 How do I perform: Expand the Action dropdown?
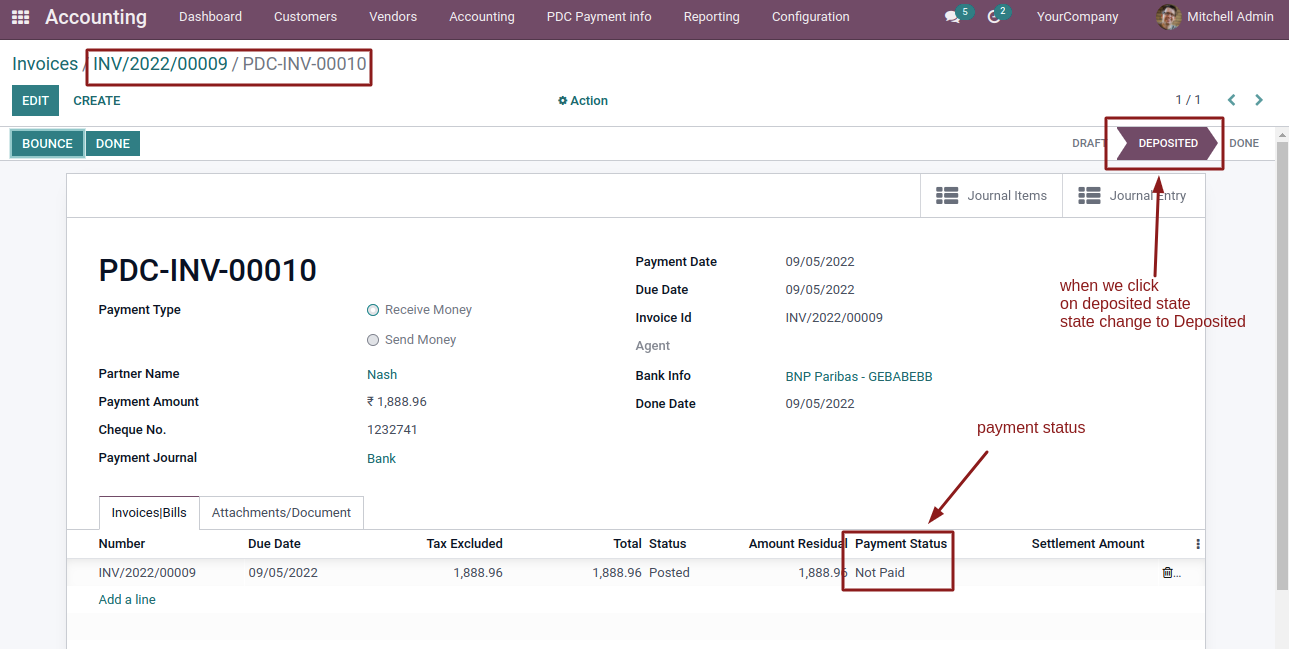(x=583, y=101)
